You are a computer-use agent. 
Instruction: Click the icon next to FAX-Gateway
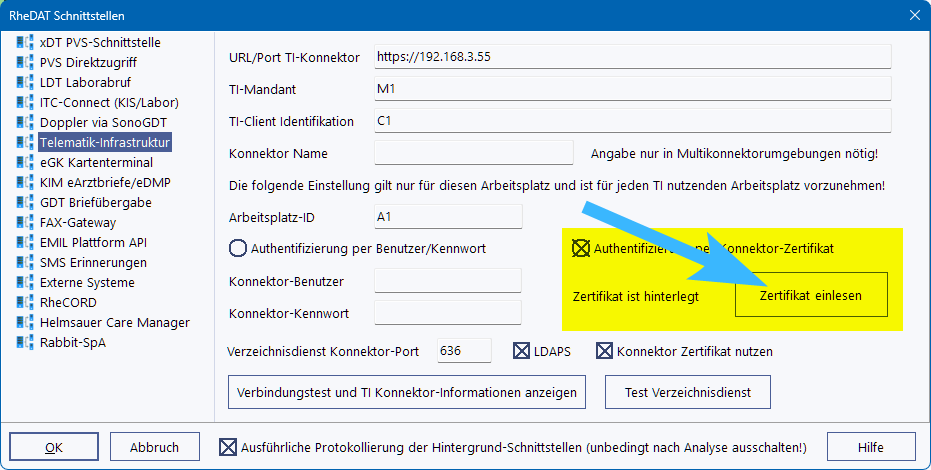[x=25, y=223]
